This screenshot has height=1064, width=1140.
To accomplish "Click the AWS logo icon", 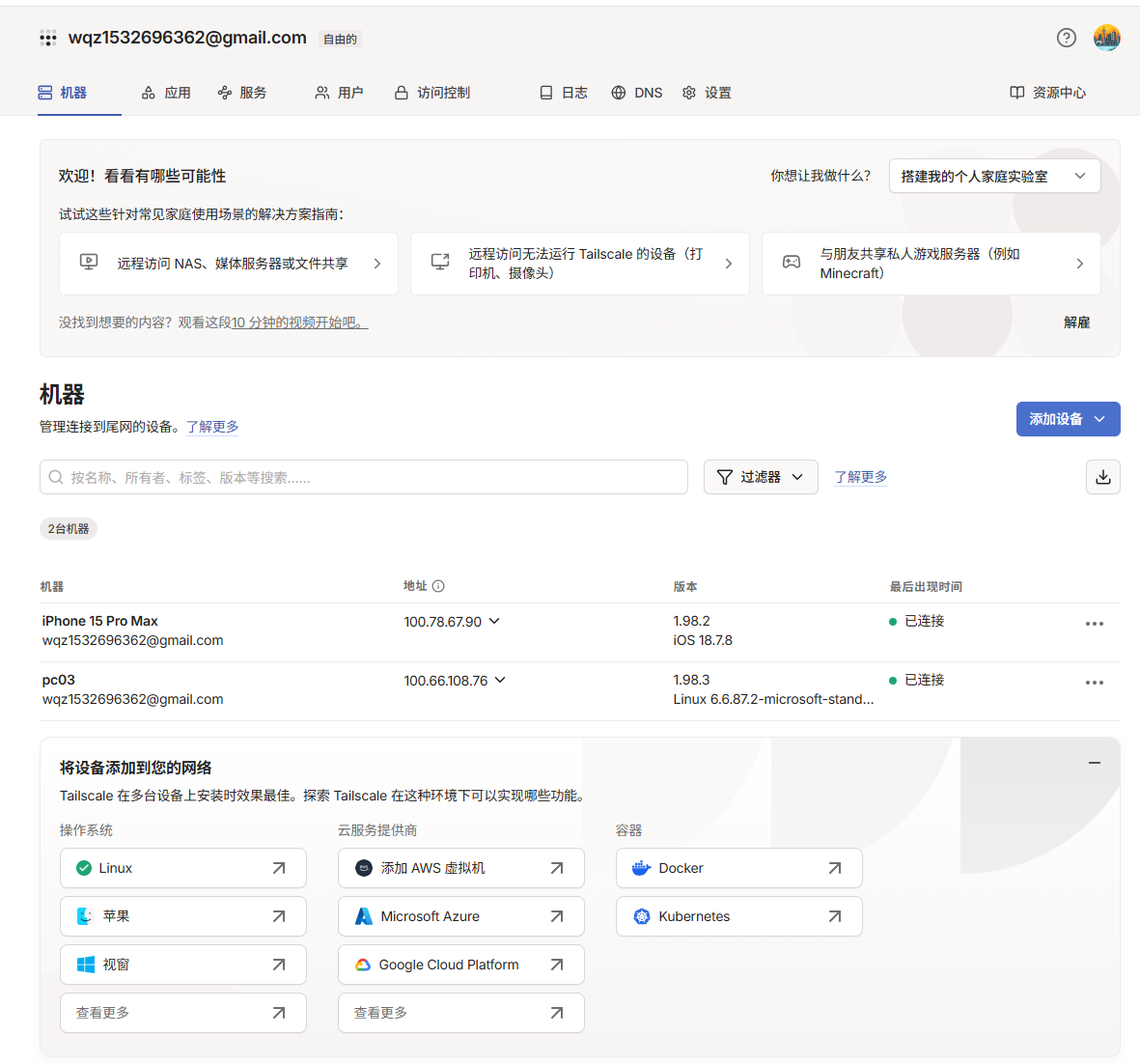I will click(x=364, y=868).
